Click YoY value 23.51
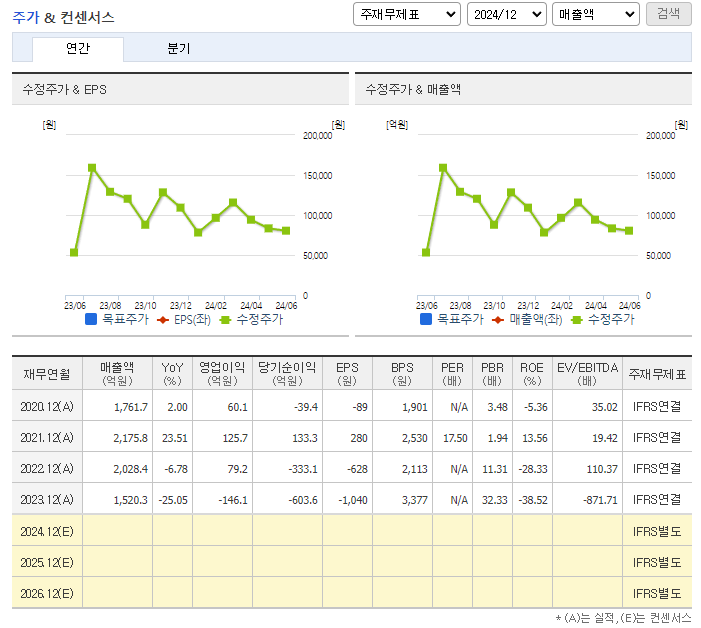The height and width of the screenshot is (628, 701). coord(175,438)
